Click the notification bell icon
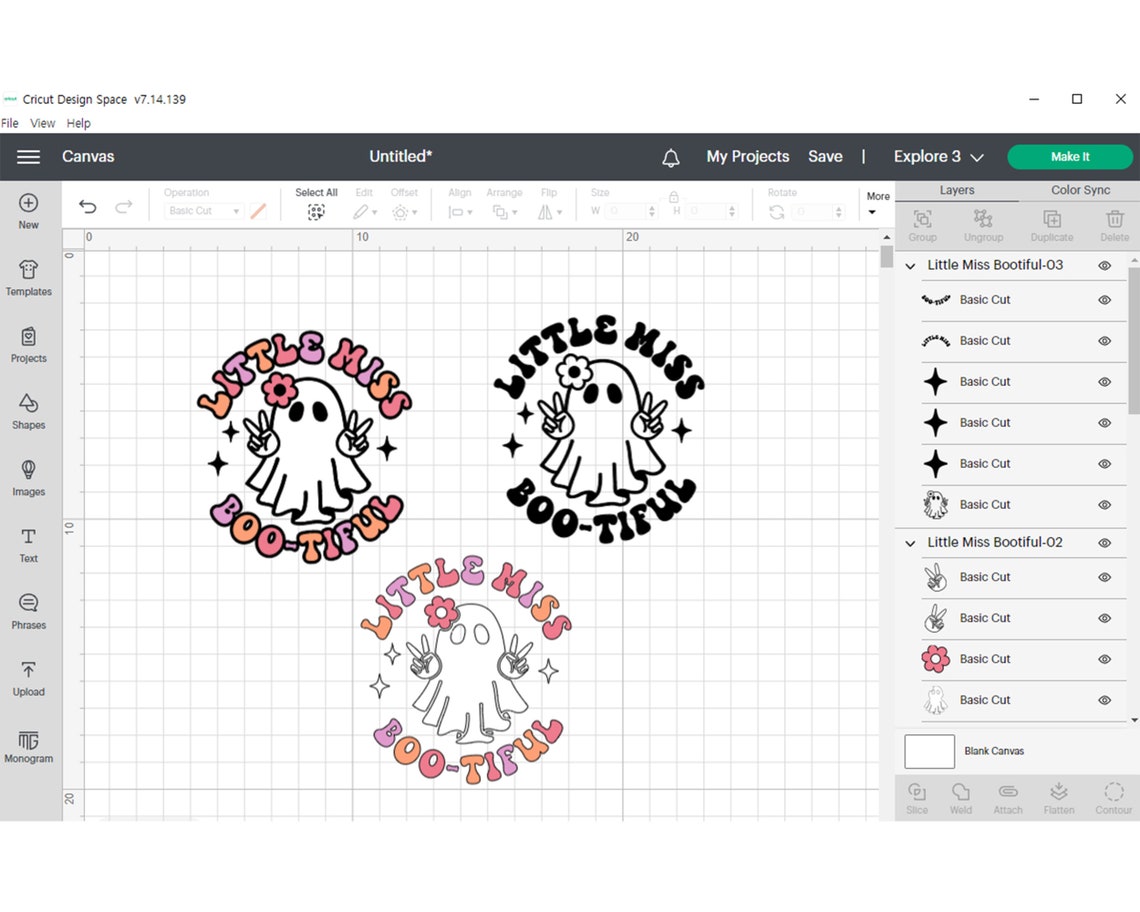 coord(671,157)
